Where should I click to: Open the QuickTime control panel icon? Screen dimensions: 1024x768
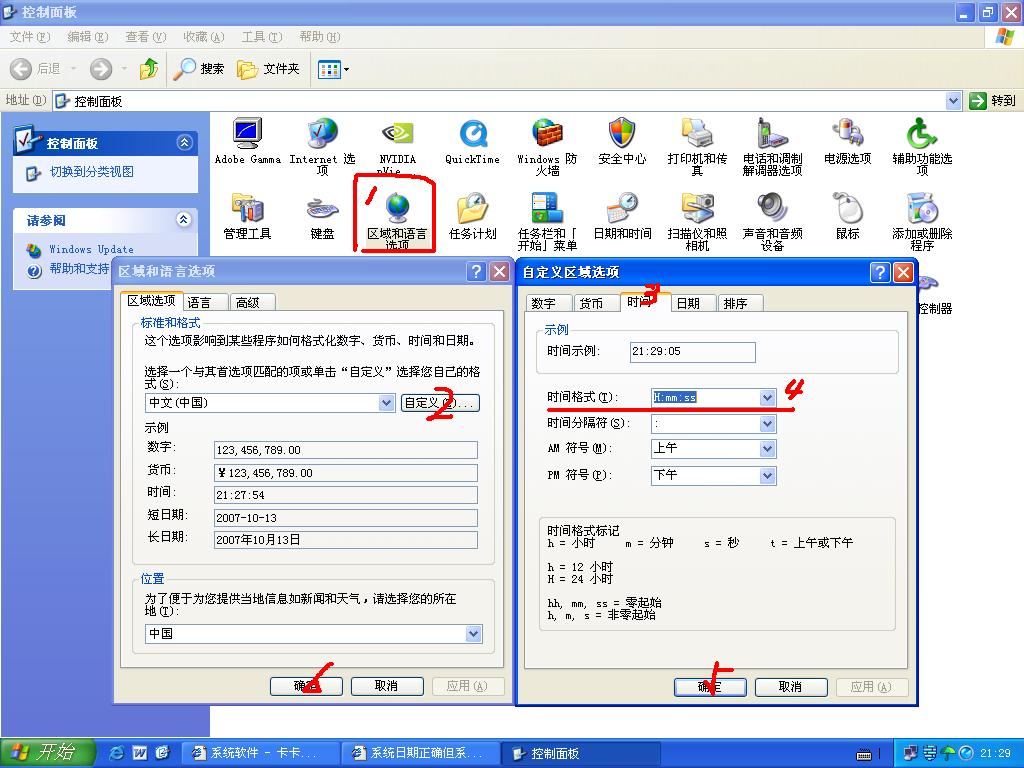coord(472,133)
